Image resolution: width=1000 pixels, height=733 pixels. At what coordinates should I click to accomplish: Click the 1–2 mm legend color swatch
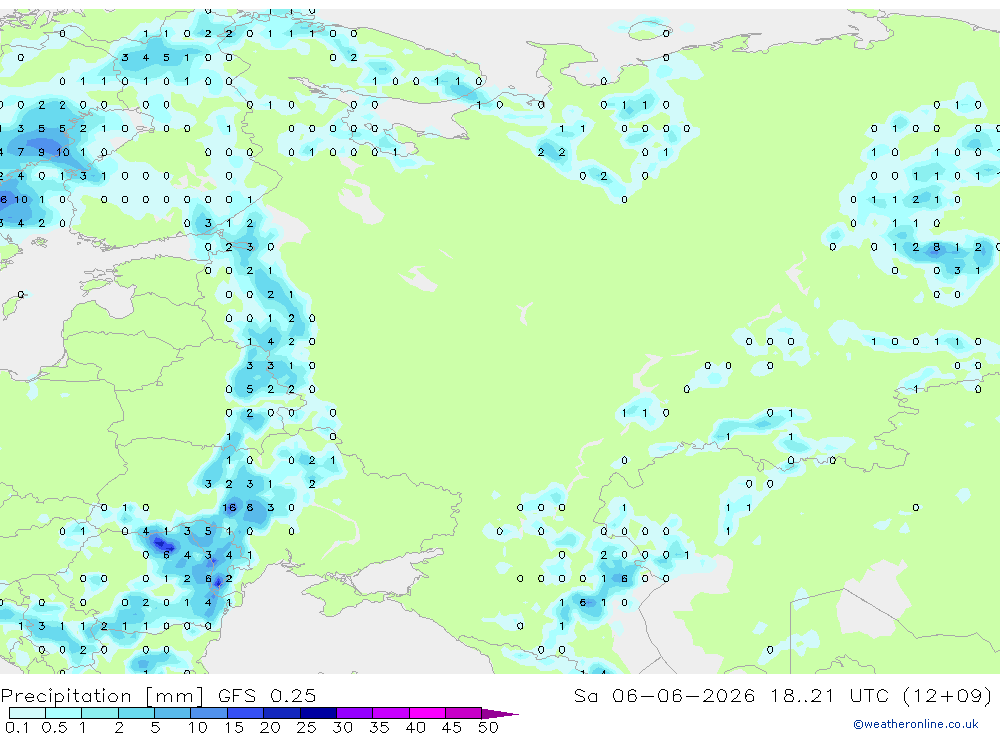pyautogui.click(x=100, y=713)
